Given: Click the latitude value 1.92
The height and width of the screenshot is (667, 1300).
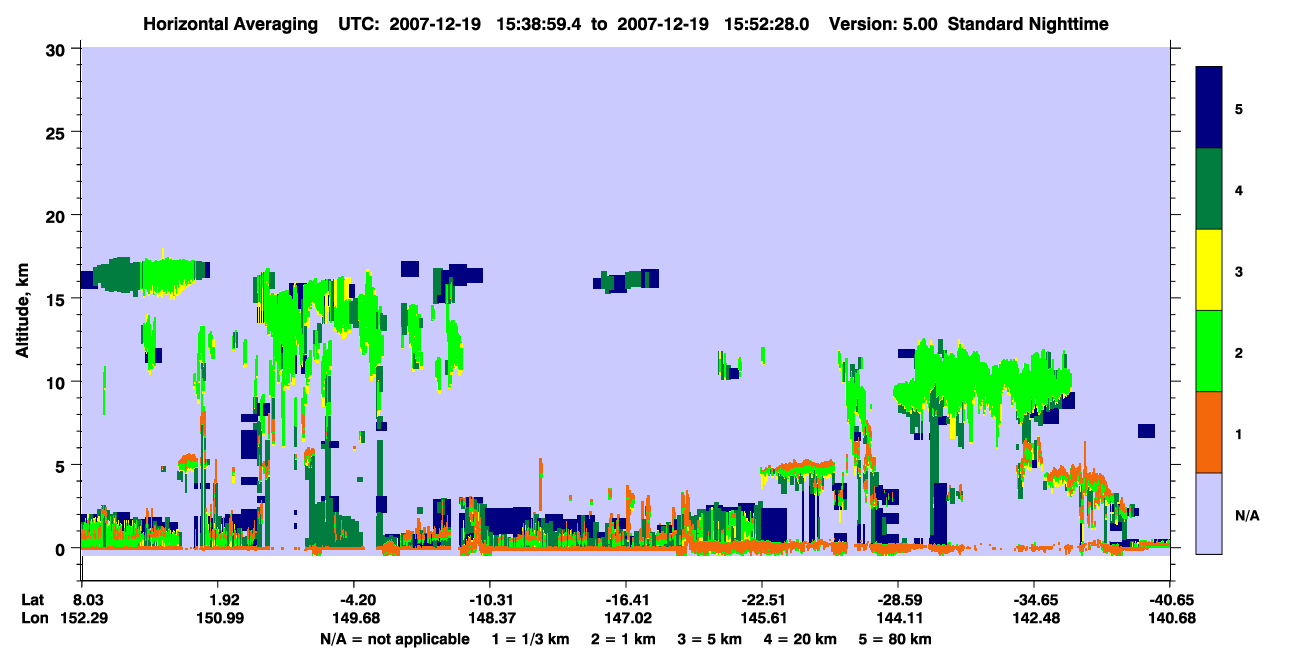Looking at the screenshot, I should coord(224,600).
